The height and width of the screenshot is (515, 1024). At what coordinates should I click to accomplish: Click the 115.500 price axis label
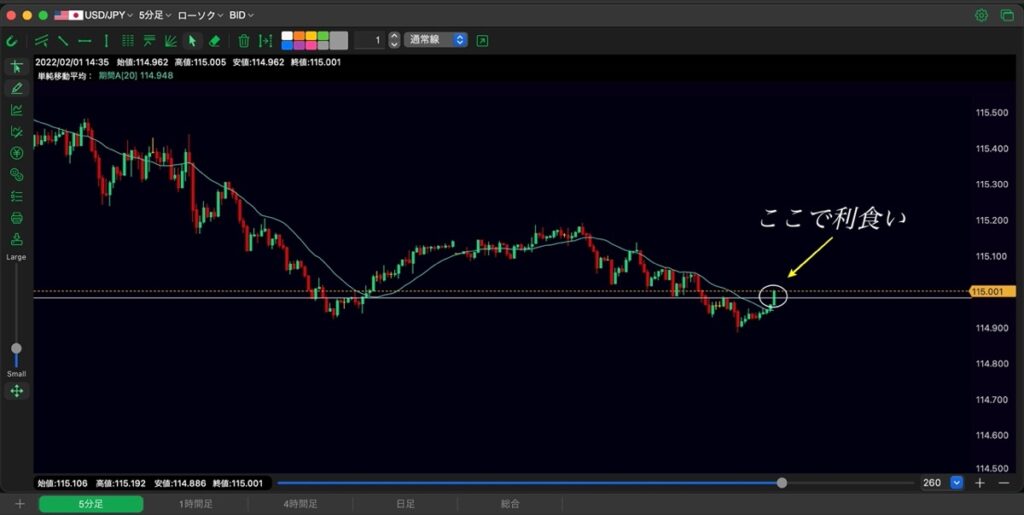991,113
